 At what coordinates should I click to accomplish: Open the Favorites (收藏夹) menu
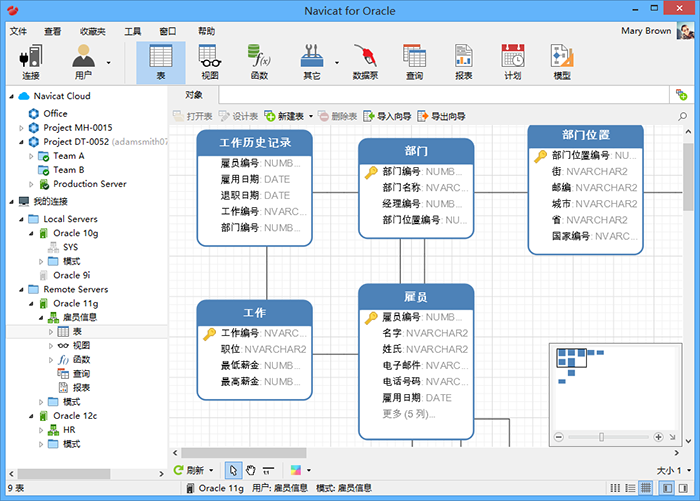click(x=92, y=31)
